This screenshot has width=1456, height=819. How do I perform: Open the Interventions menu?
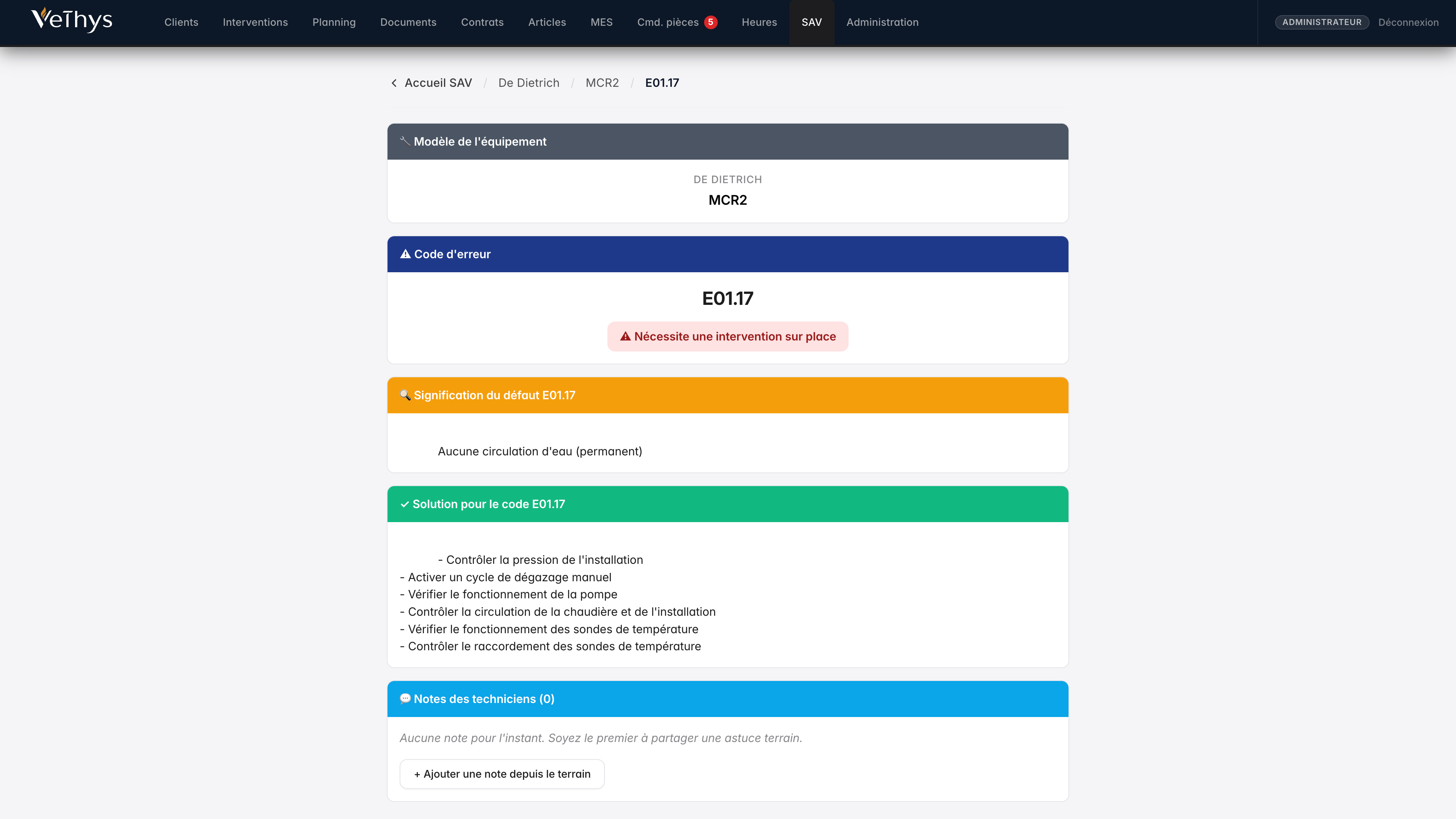coord(255,22)
